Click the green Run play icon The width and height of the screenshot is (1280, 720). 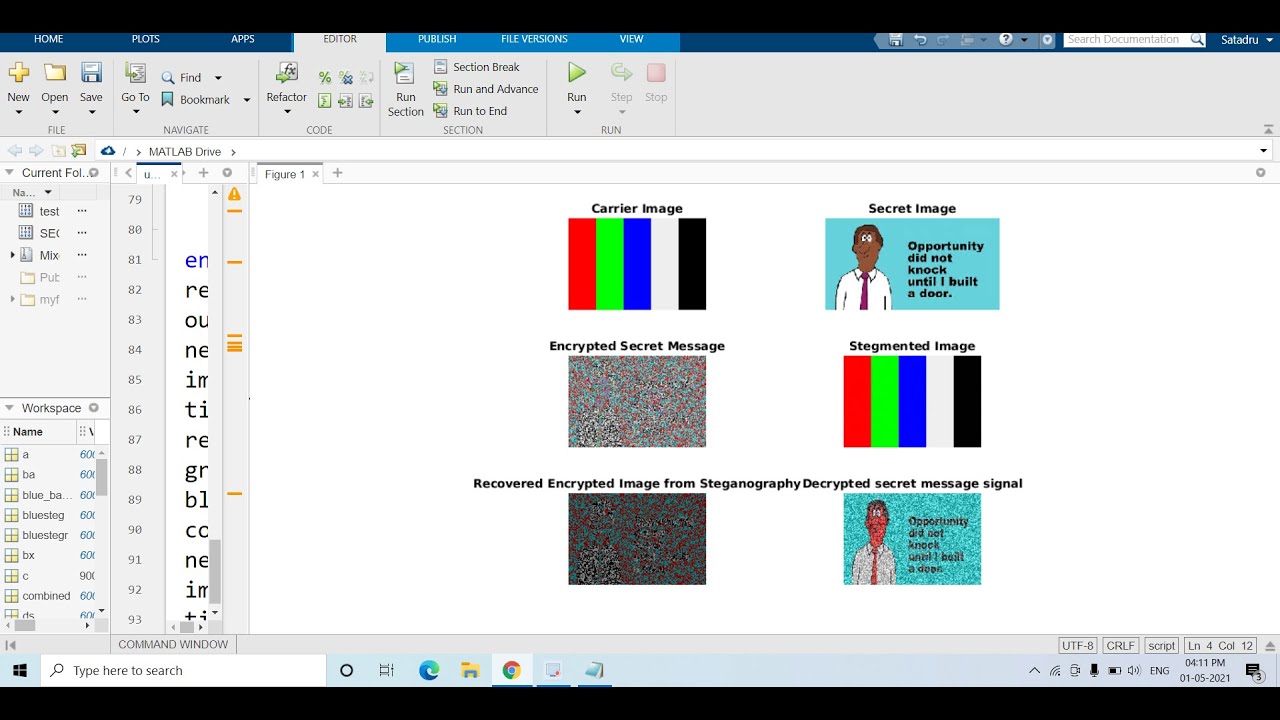tap(577, 72)
